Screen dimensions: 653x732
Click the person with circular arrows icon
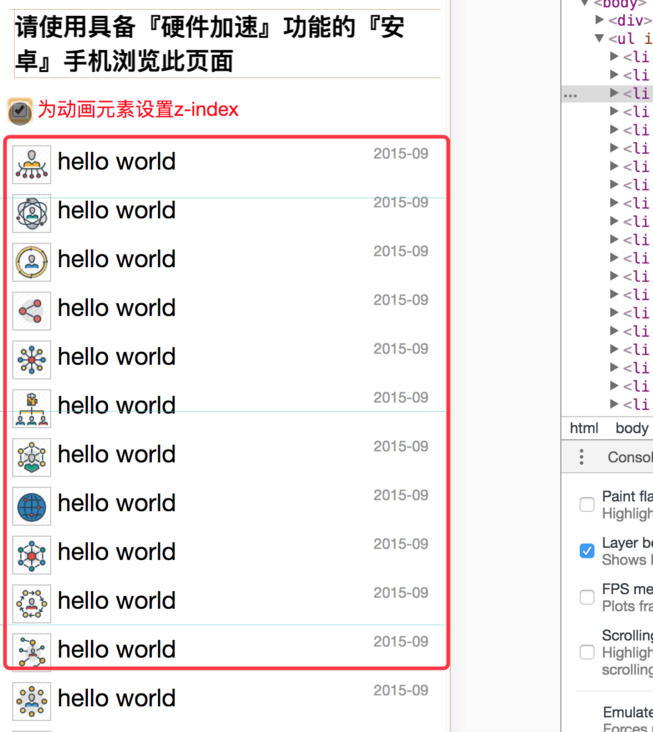31,604
